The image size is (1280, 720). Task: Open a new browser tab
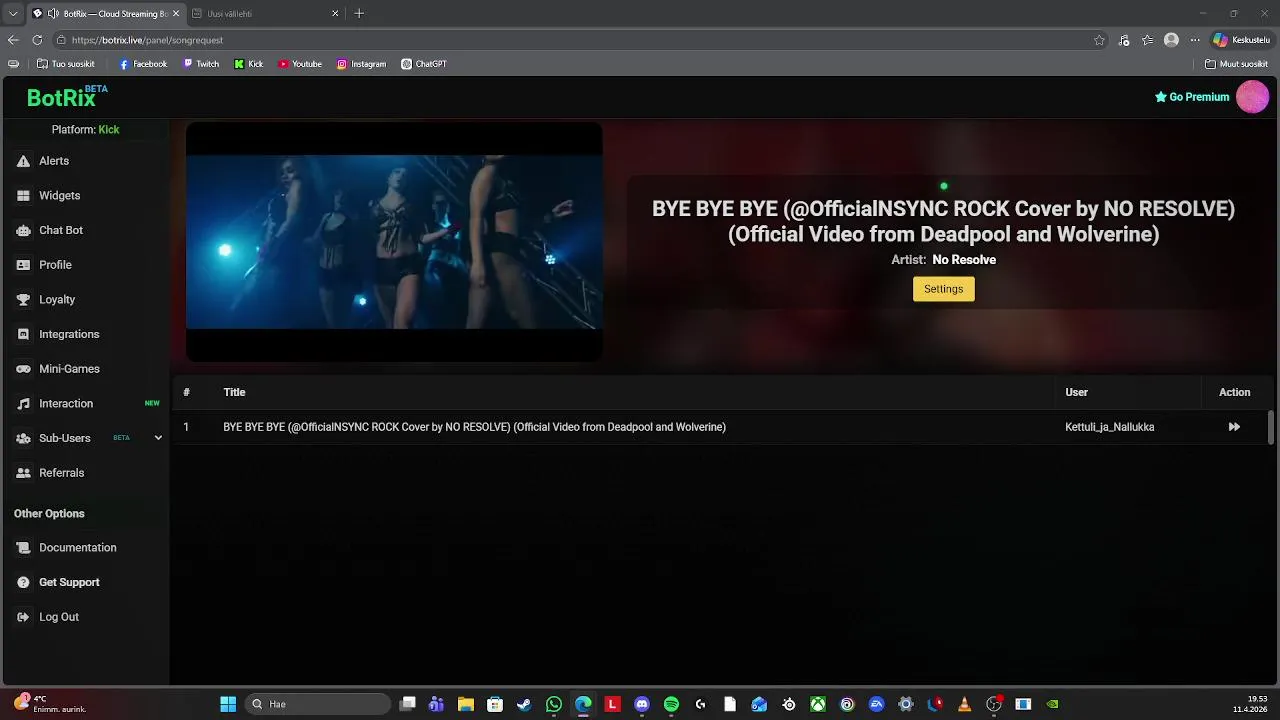359,14
